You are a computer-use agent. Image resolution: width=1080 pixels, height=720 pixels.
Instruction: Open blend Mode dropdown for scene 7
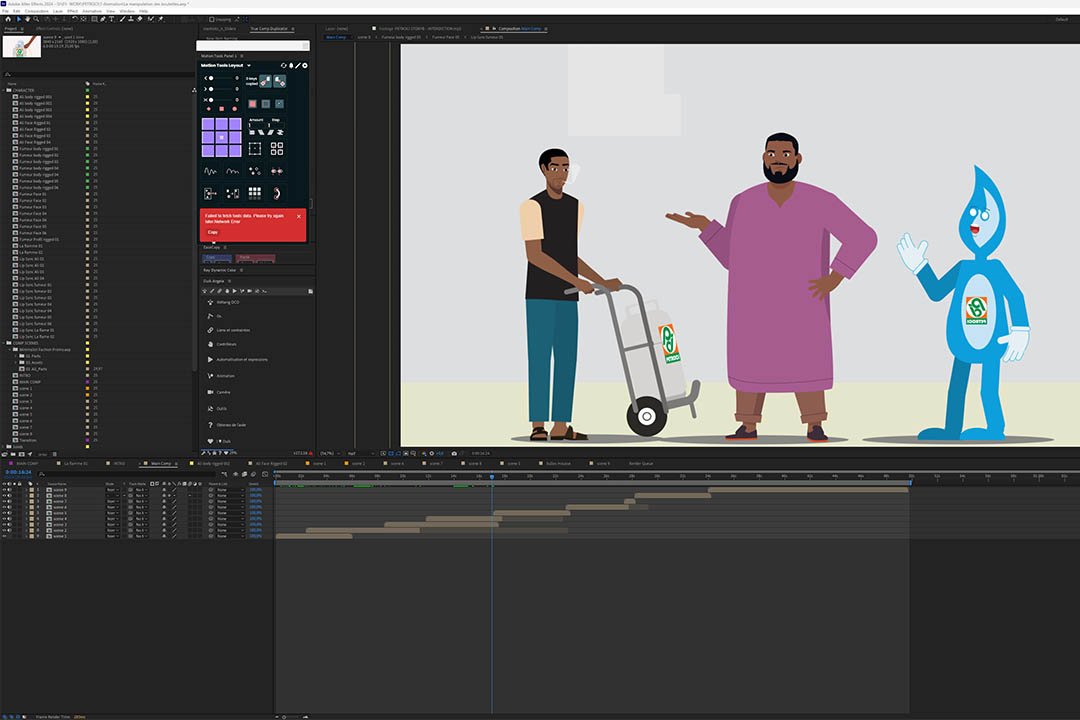112,502
